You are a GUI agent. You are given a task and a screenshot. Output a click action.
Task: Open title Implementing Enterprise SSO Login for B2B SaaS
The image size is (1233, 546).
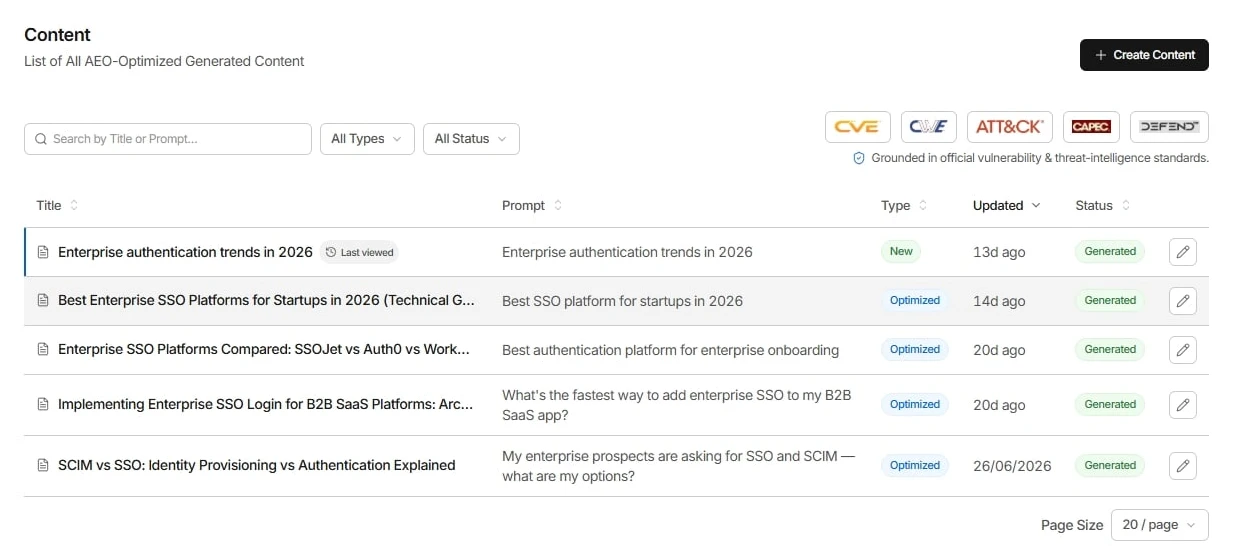tap(265, 405)
